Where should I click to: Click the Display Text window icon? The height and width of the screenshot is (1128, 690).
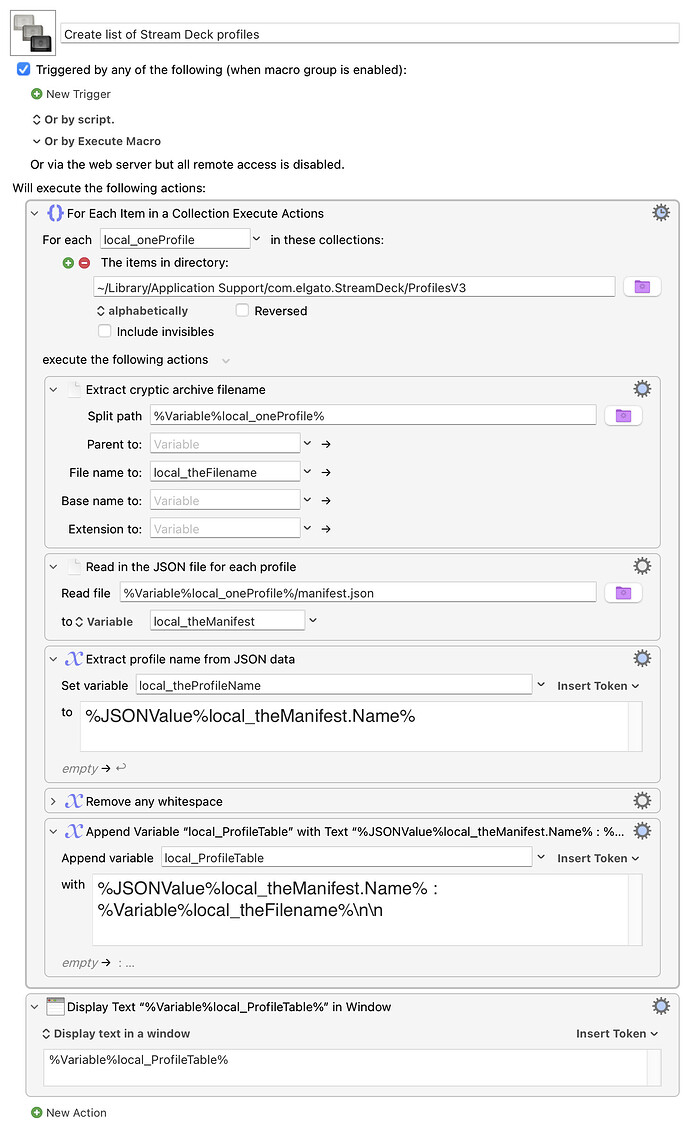click(x=55, y=1006)
